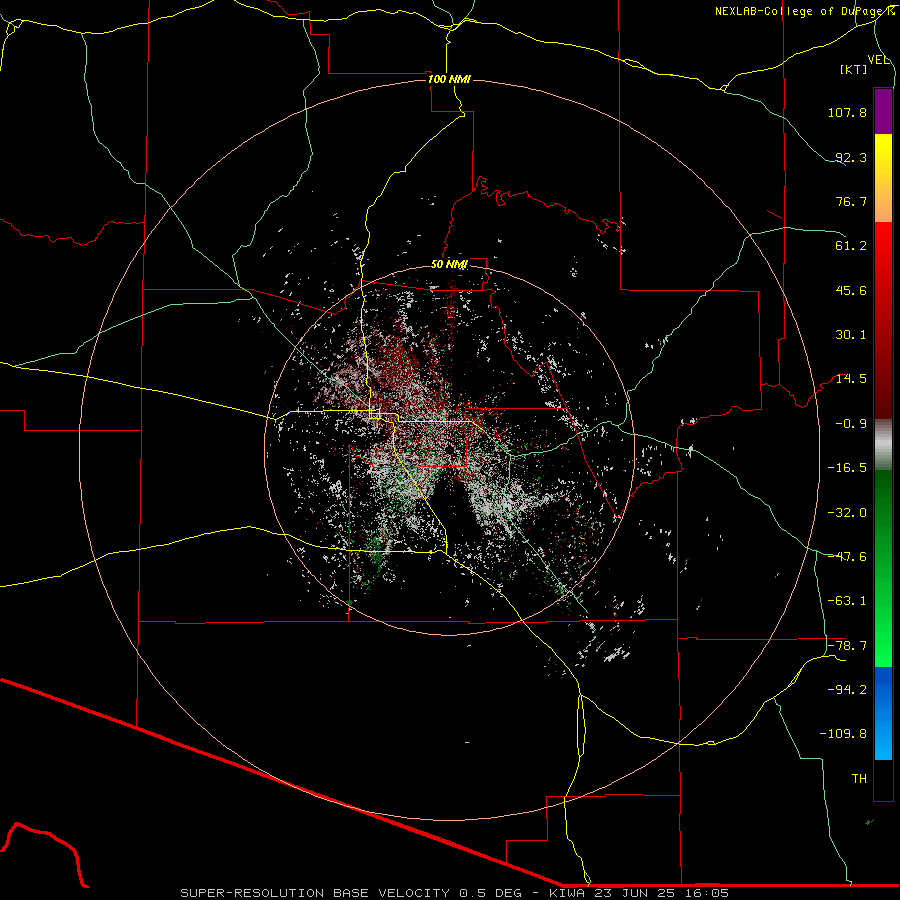Screen dimensions: 900x900
Task: Pick the gray segment of the color bar
Action: (x=883, y=445)
